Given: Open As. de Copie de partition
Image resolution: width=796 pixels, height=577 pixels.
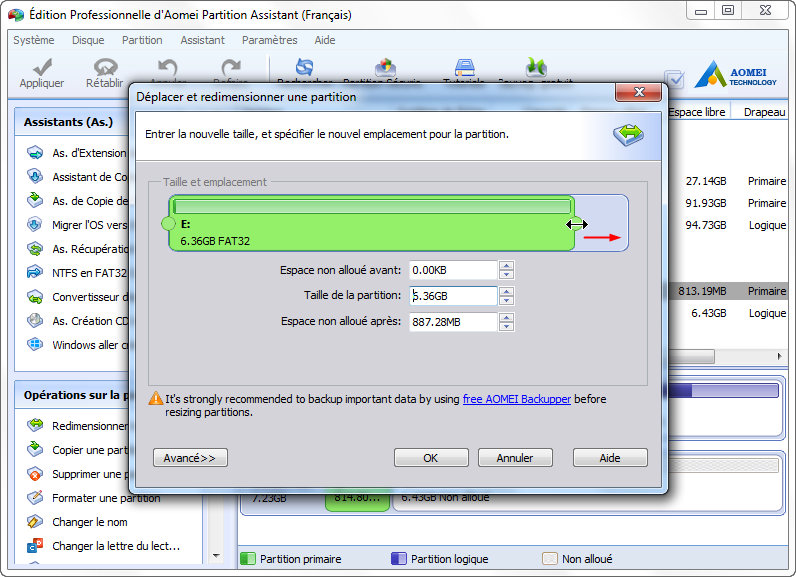Looking at the screenshot, I should [89, 201].
